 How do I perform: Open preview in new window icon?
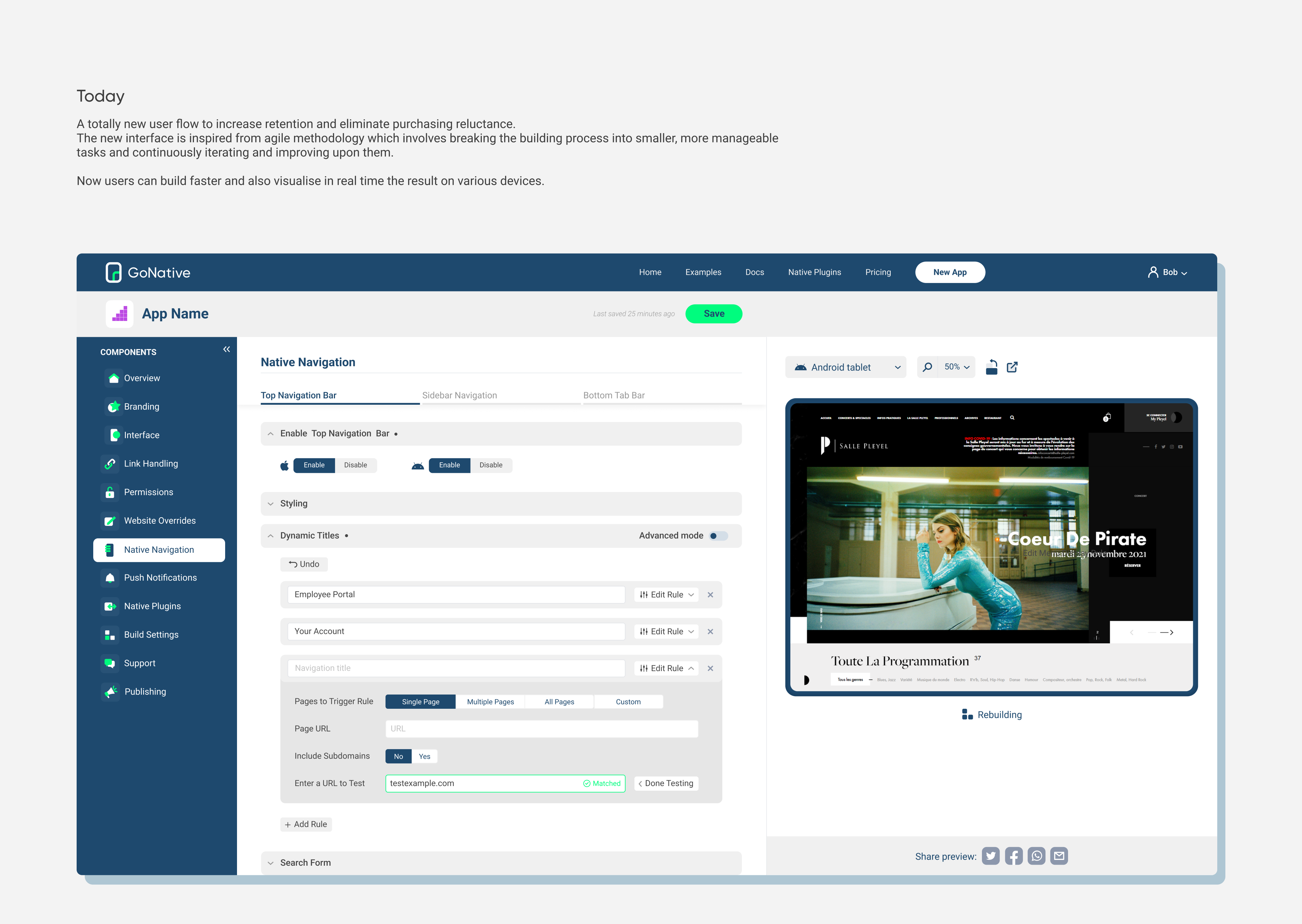tap(1012, 367)
